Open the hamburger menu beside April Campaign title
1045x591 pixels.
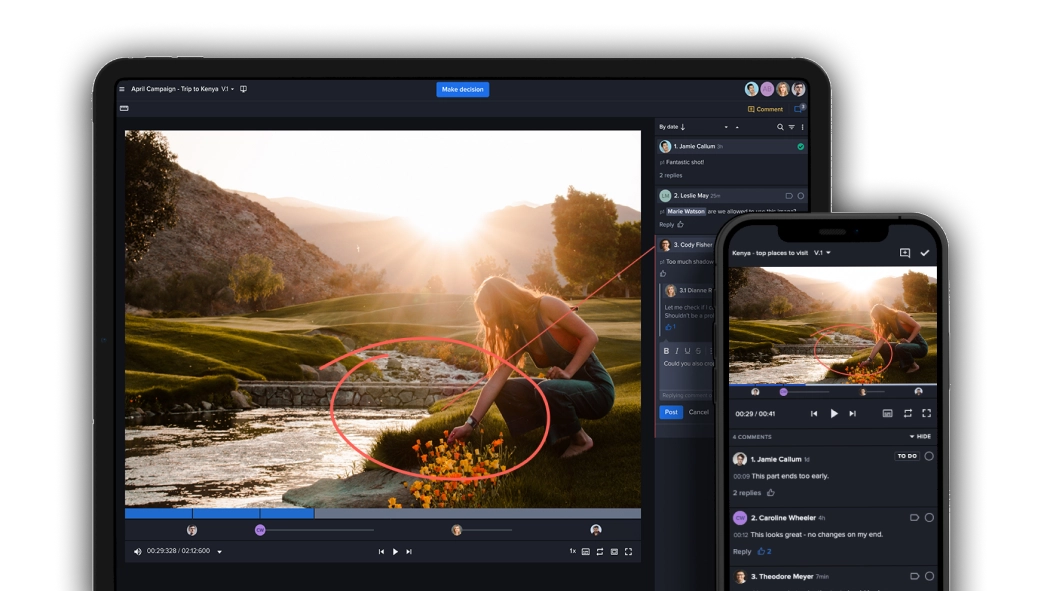point(122,89)
